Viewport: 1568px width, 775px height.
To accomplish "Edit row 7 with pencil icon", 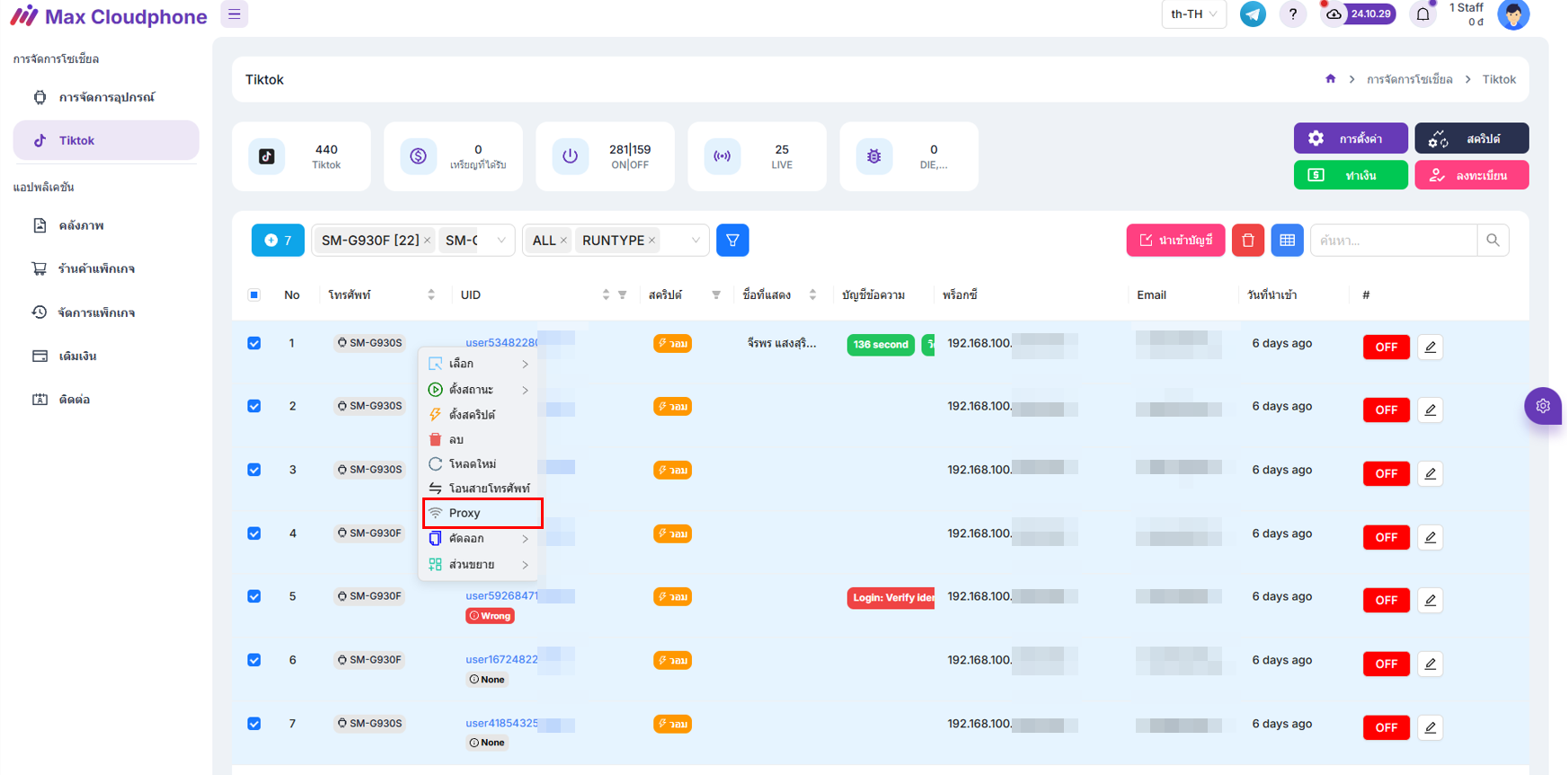I will click(1431, 727).
